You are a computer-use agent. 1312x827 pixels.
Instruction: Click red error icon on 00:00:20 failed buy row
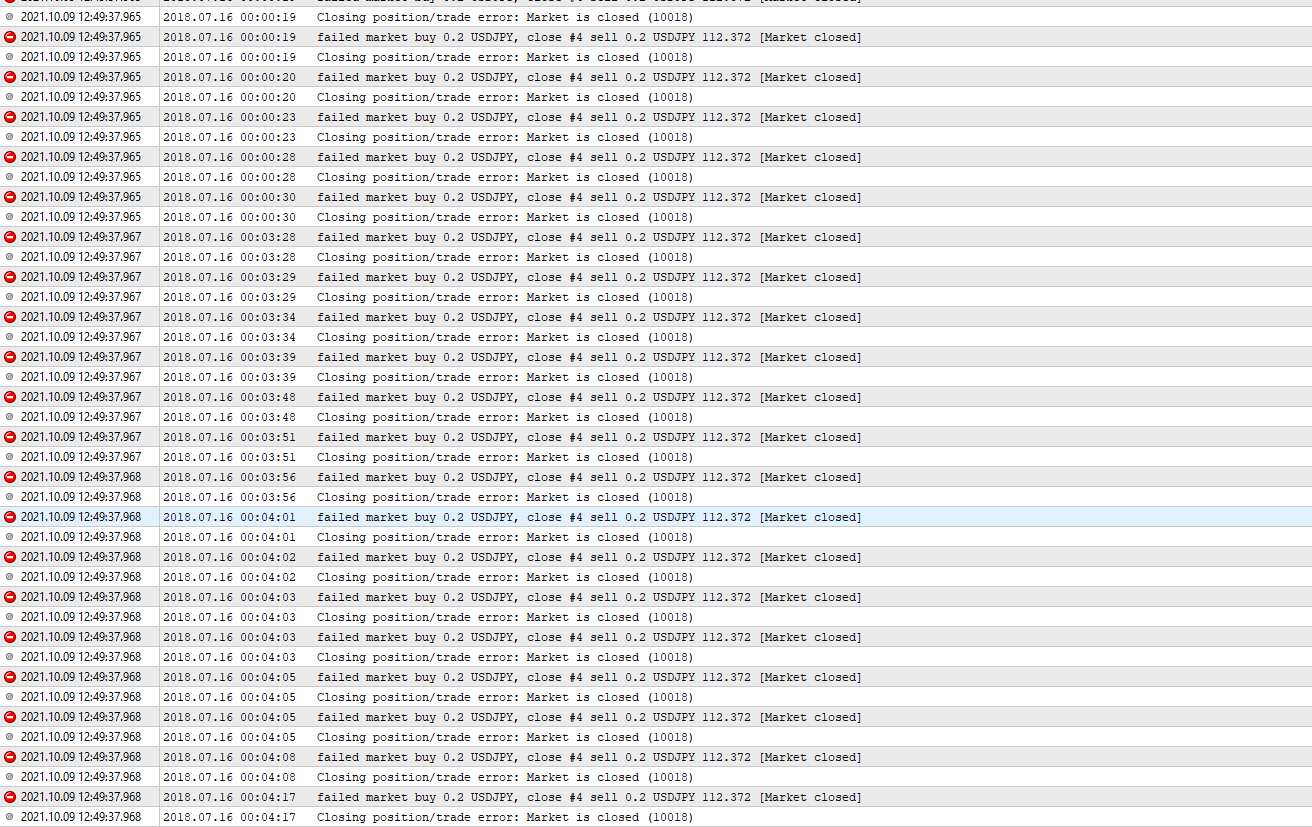pyautogui.click(x=10, y=77)
